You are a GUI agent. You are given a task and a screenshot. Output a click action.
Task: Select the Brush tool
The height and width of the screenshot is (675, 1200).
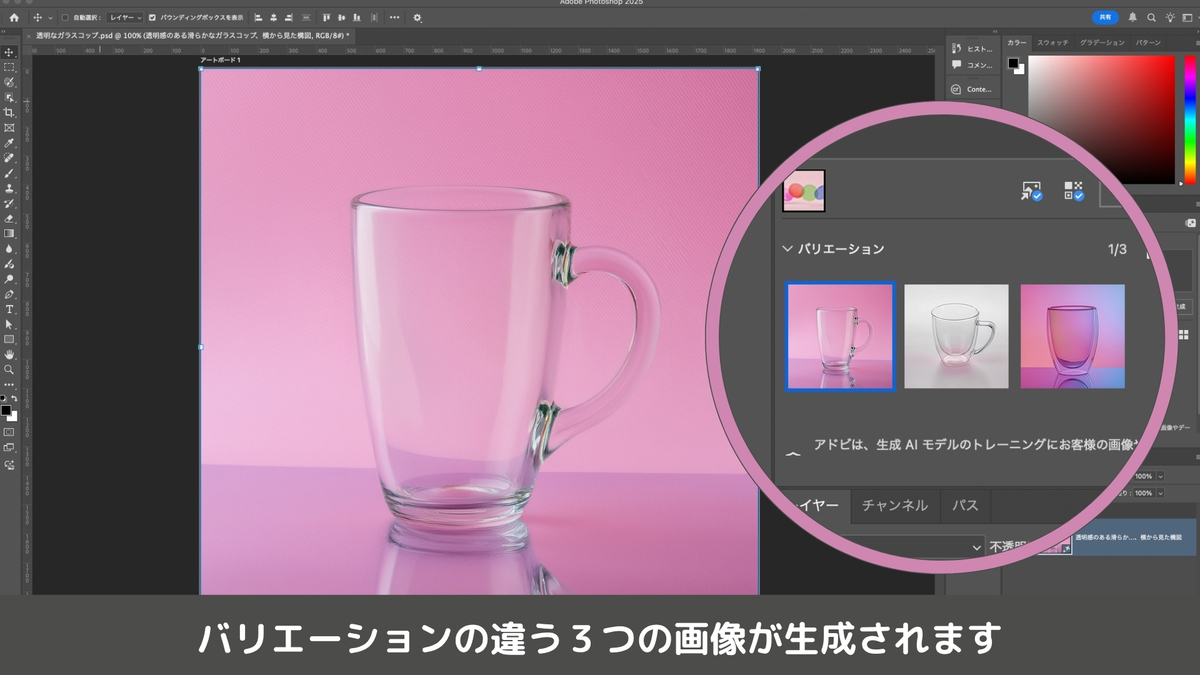(x=9, y=173)
